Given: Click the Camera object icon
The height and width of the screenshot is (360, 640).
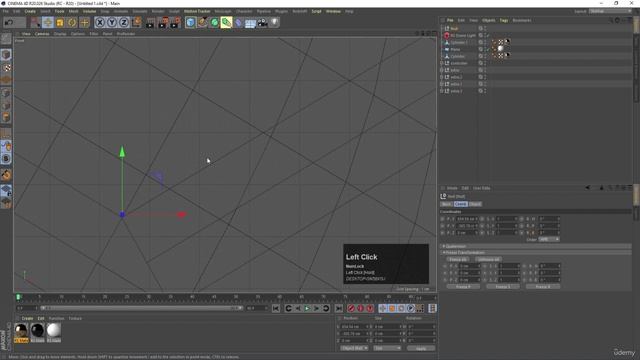Looking at the screenshot, I should [262, 22].
